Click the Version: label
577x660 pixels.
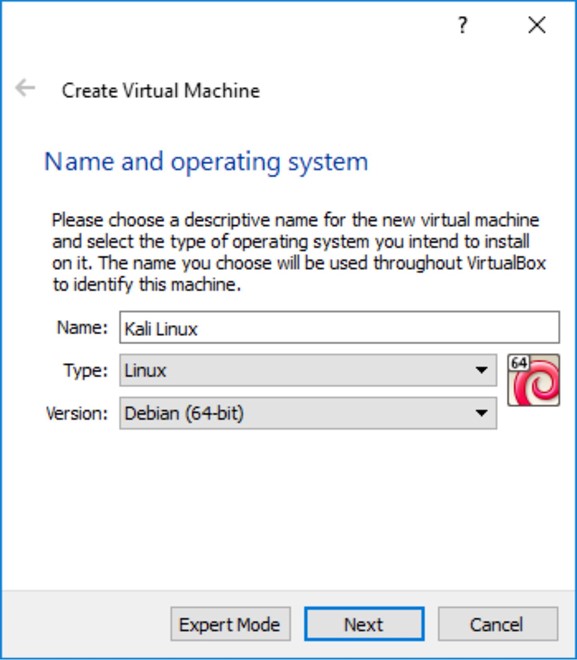pos(77,413)
